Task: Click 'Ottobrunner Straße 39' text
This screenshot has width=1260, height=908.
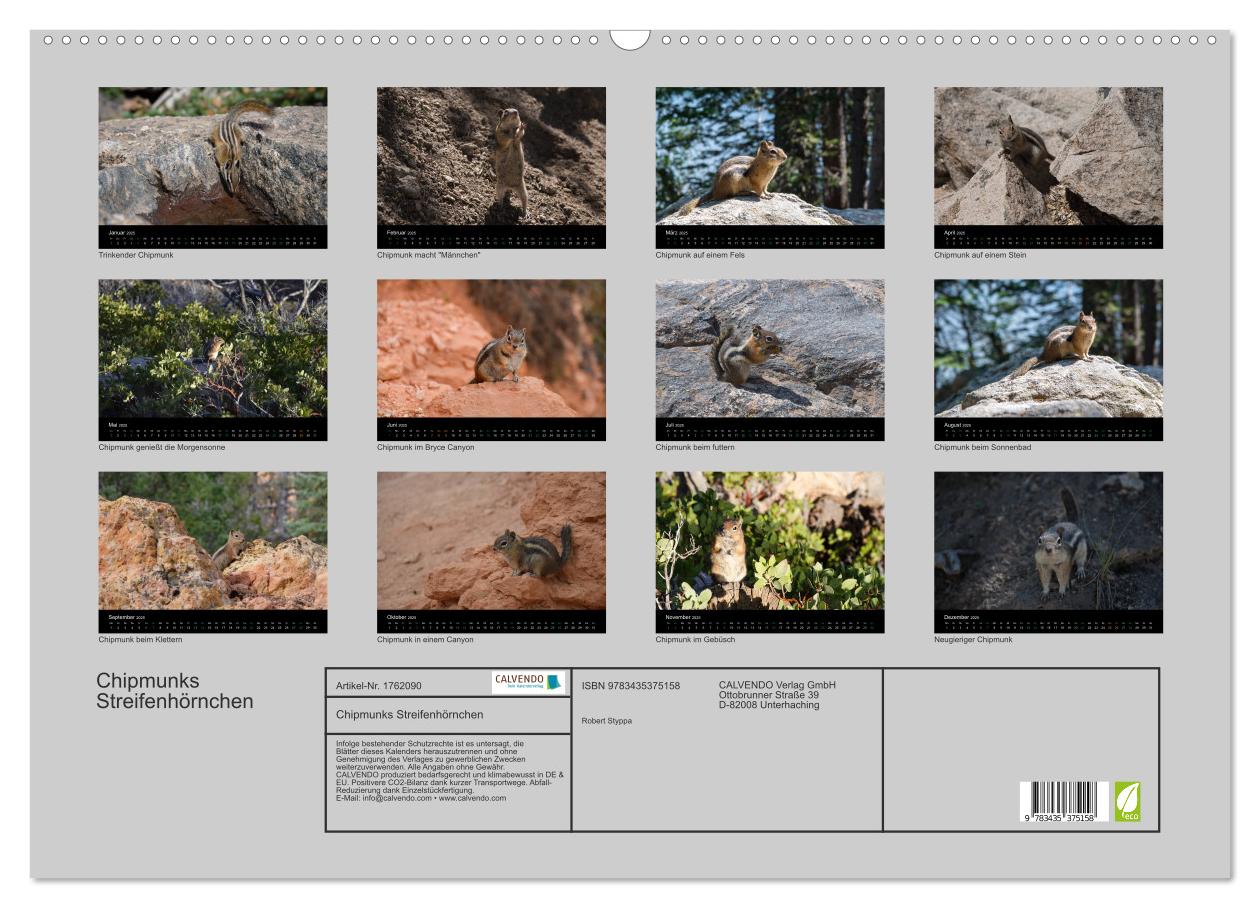Action: click(769, 695)
